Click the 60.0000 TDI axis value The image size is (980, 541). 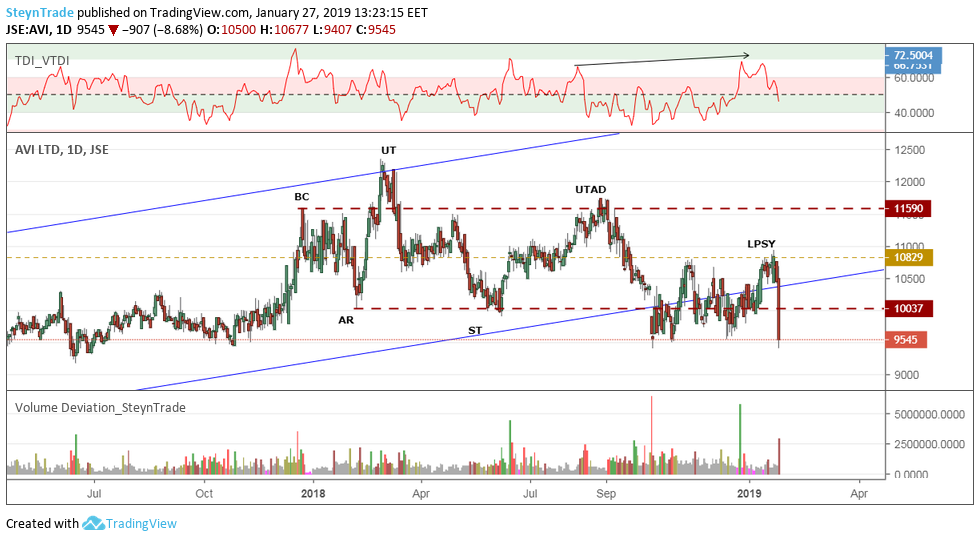(x=914, y=78)
